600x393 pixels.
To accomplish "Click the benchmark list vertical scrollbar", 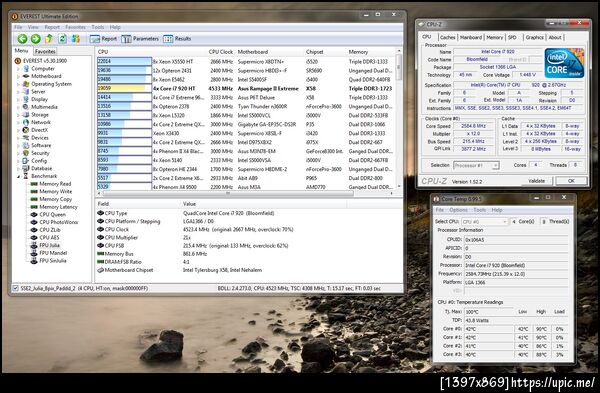I will coord(399,119).
